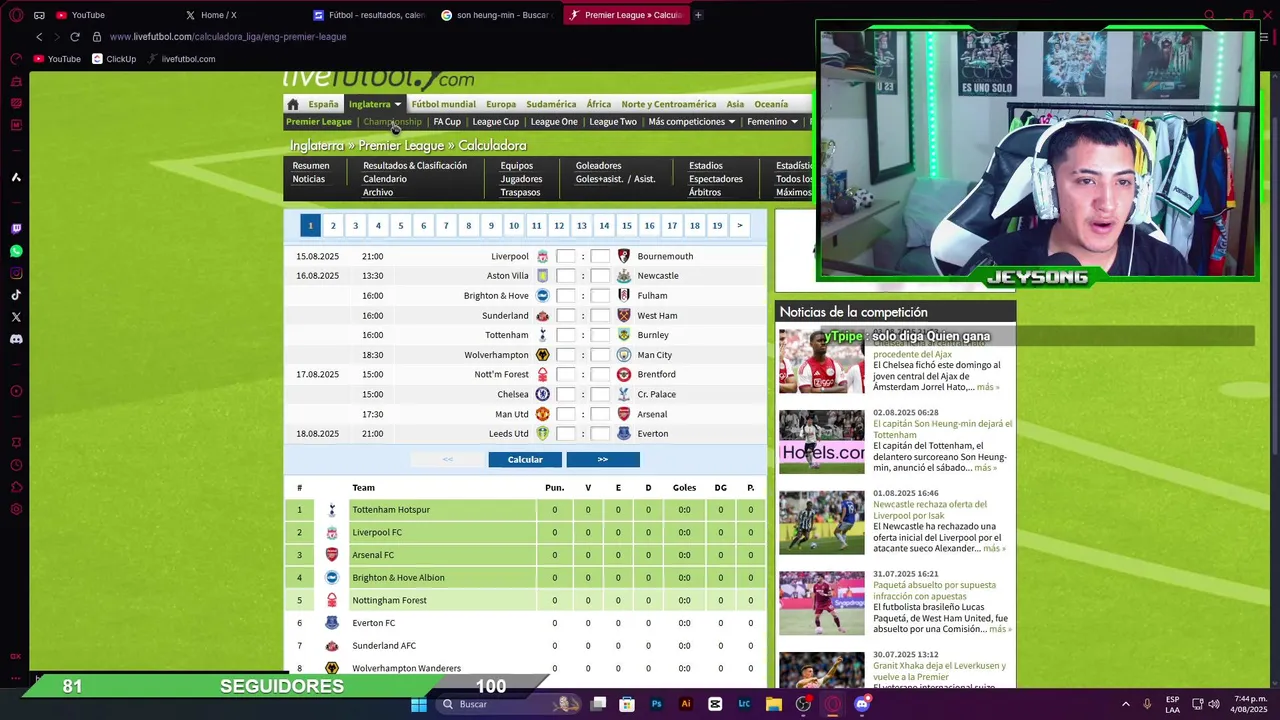1280x720 pixels.
Task: Click the browser address bar URL
Action: pos(228,37)
